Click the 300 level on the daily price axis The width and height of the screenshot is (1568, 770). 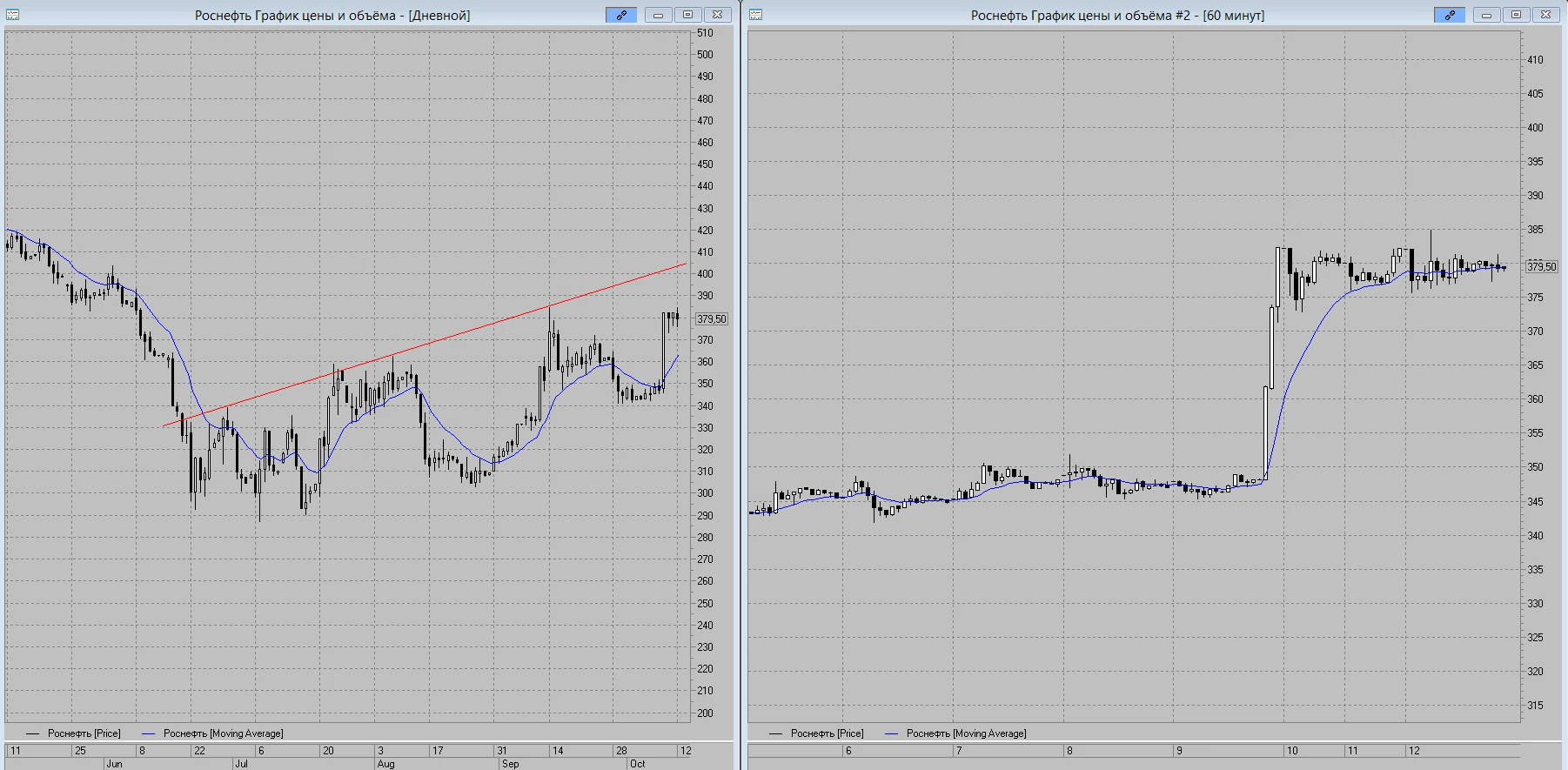pyautogui.click(x=705, y=493)
